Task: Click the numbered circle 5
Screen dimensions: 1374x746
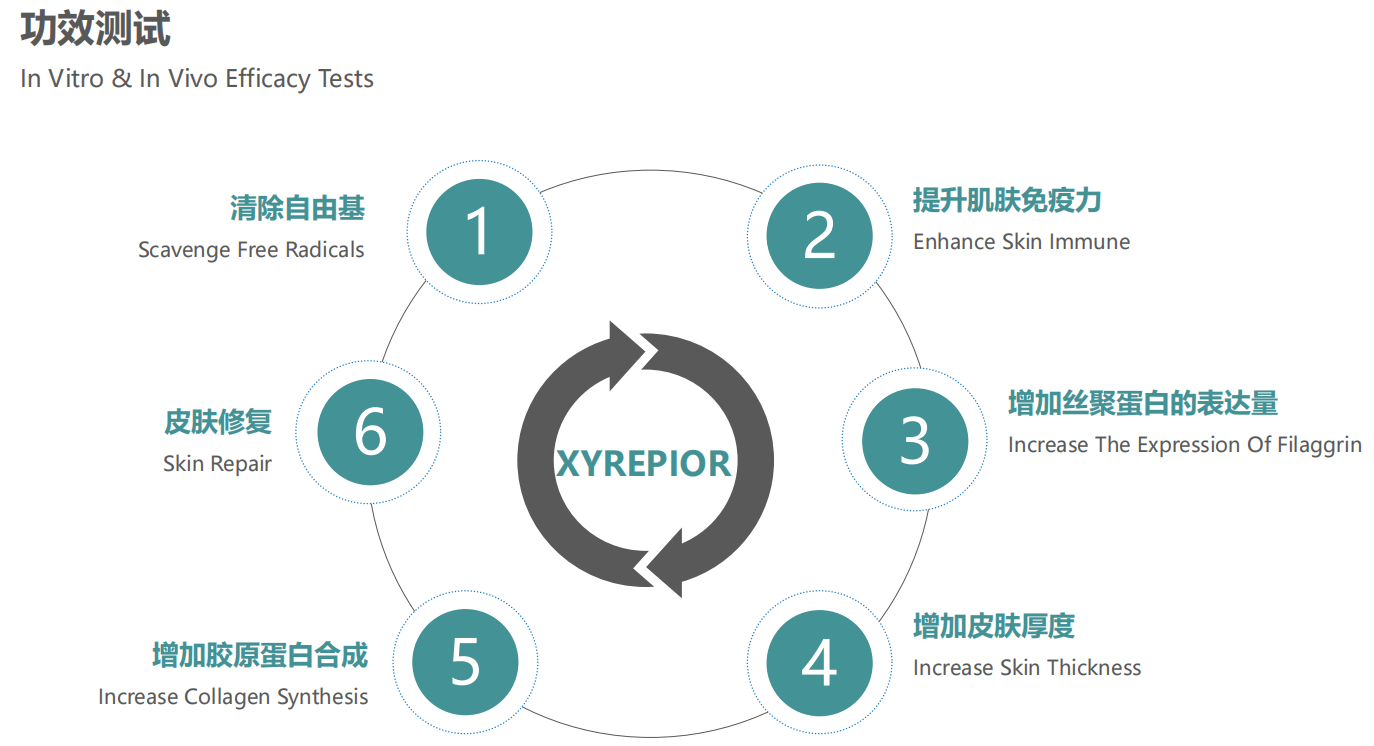Action: coord(465,662)
